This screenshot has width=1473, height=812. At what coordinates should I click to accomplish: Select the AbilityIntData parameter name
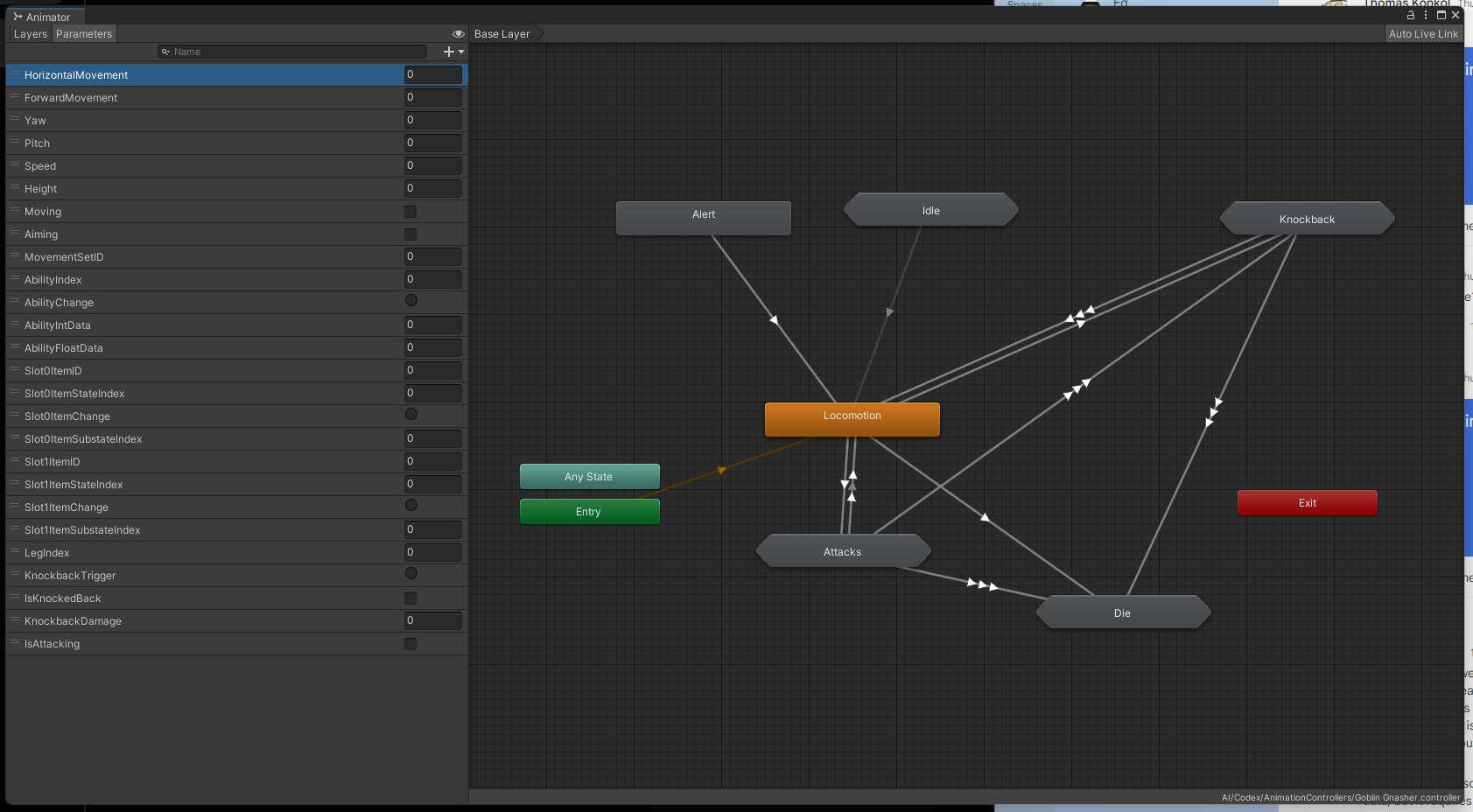58,325
